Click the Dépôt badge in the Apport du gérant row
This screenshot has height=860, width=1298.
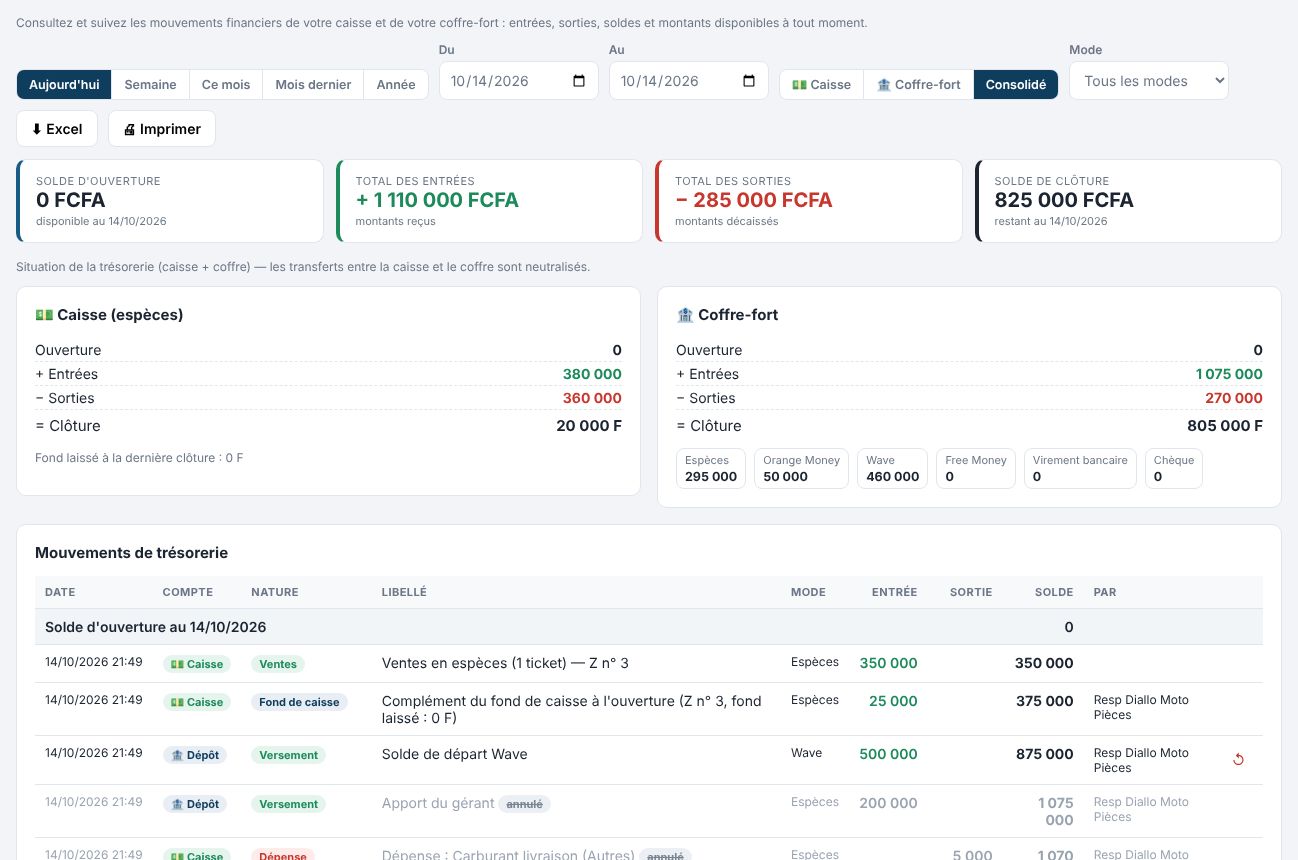(x=195, y=804)
